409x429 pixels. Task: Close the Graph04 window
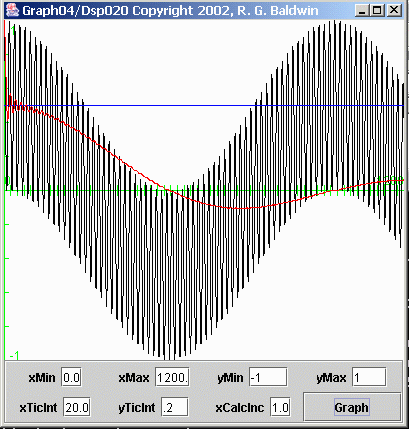click(394, 10)
